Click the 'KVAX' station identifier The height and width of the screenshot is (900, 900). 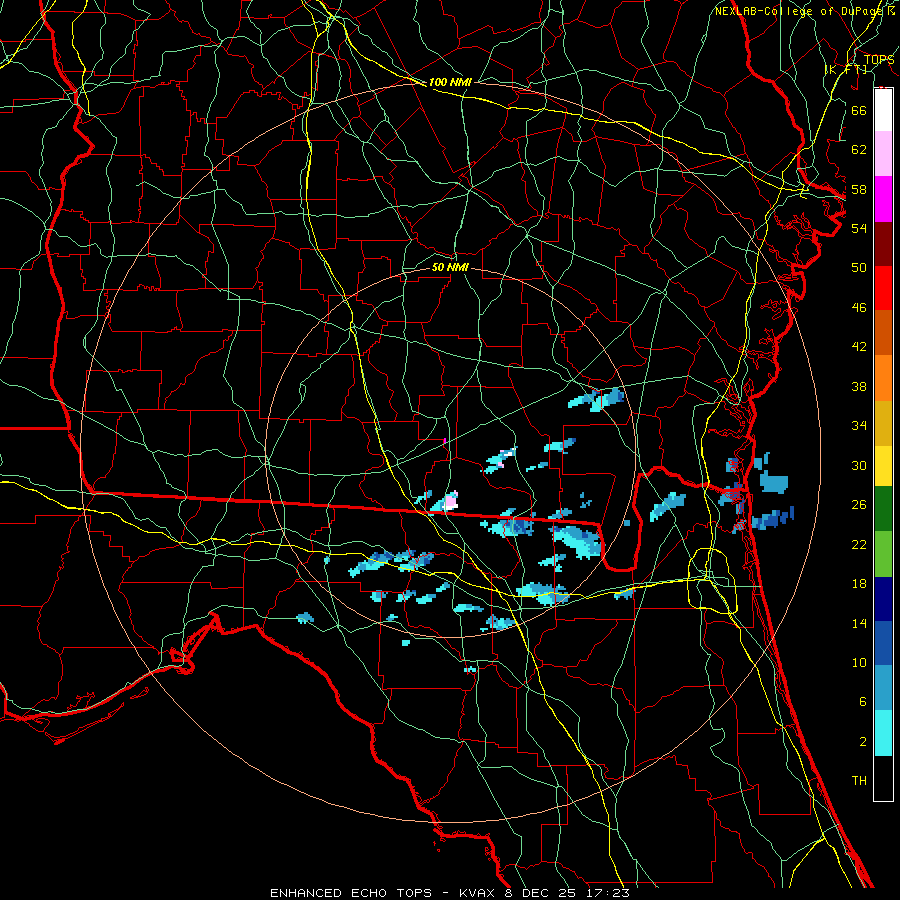point(479,893)
